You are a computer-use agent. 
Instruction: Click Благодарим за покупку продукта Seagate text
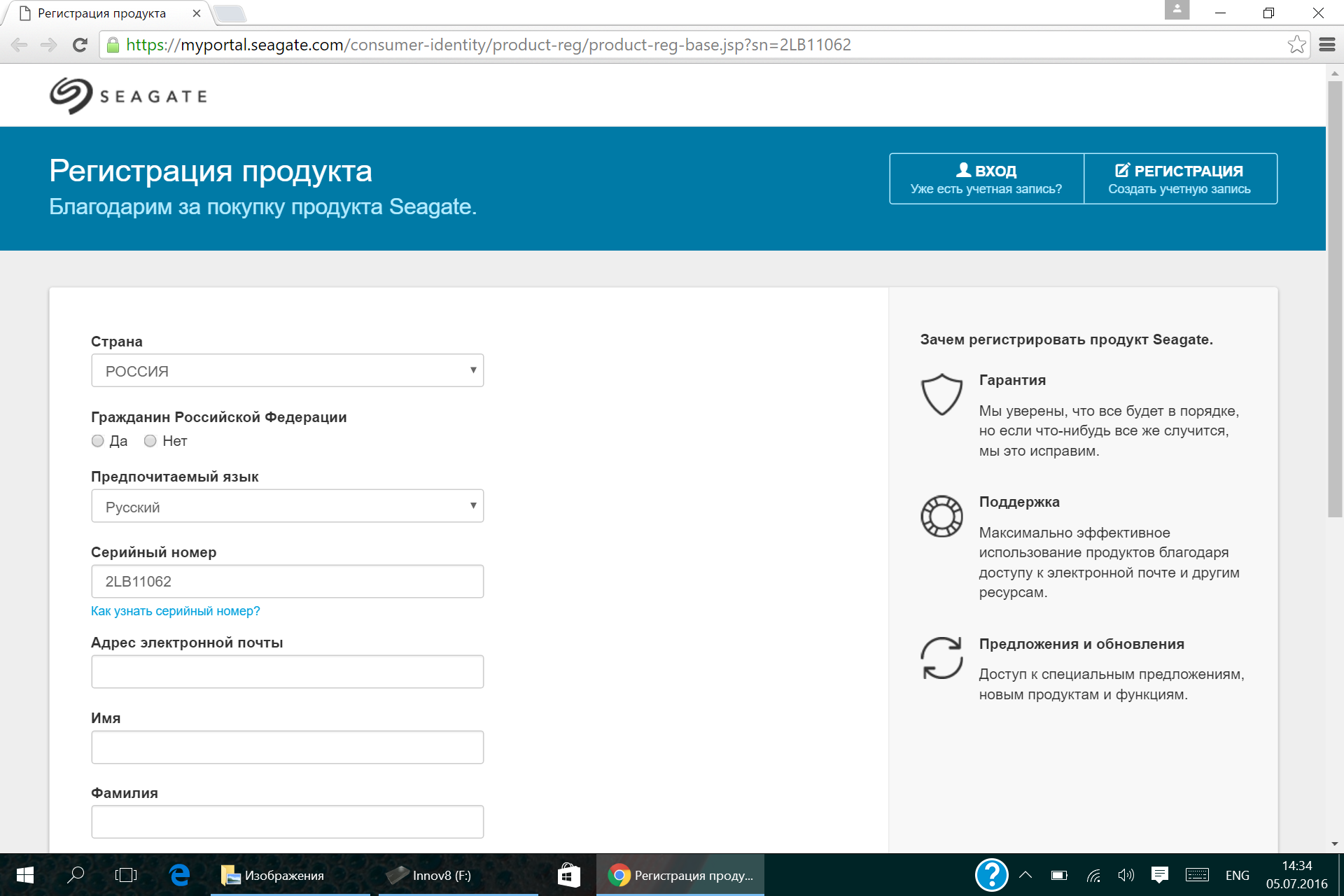click(262, 206)
